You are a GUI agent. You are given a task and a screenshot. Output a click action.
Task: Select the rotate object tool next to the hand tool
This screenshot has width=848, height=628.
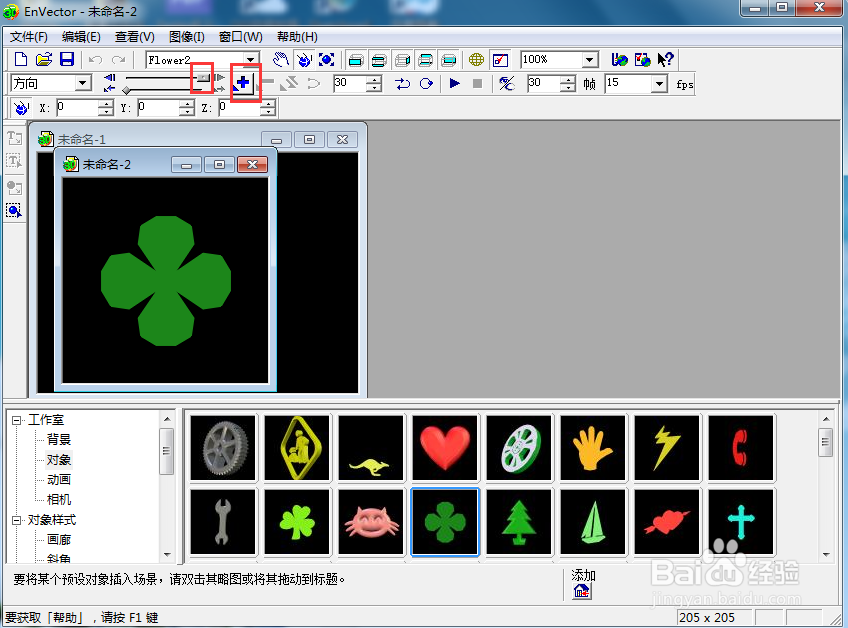coord(304,60)
